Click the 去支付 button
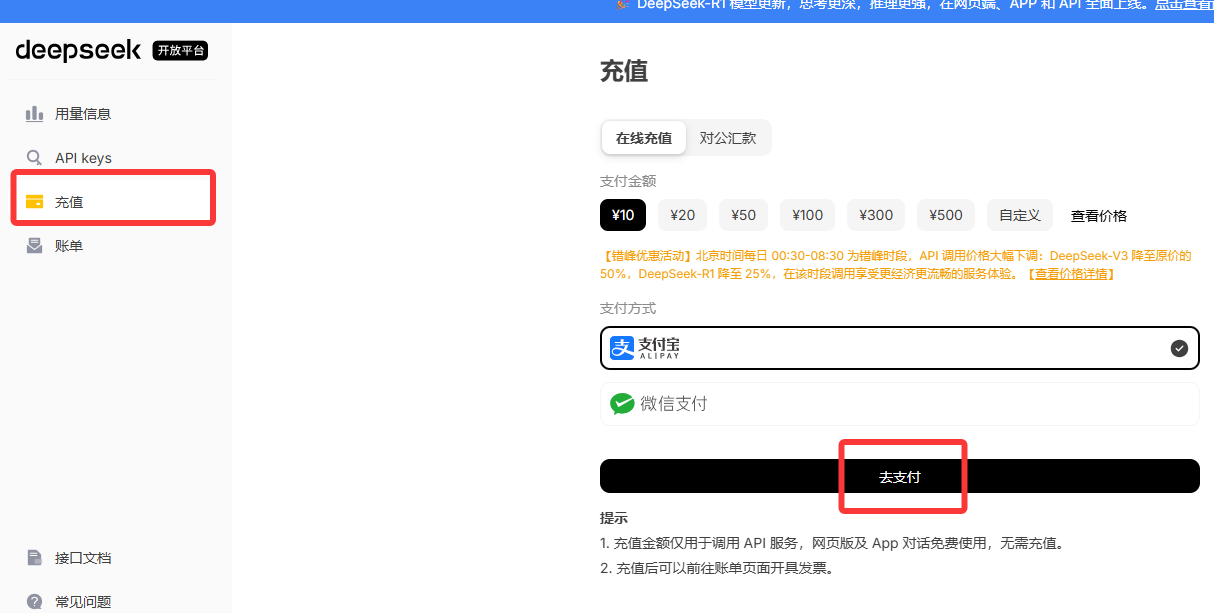 pyautogui.click(x=900, y=476)
